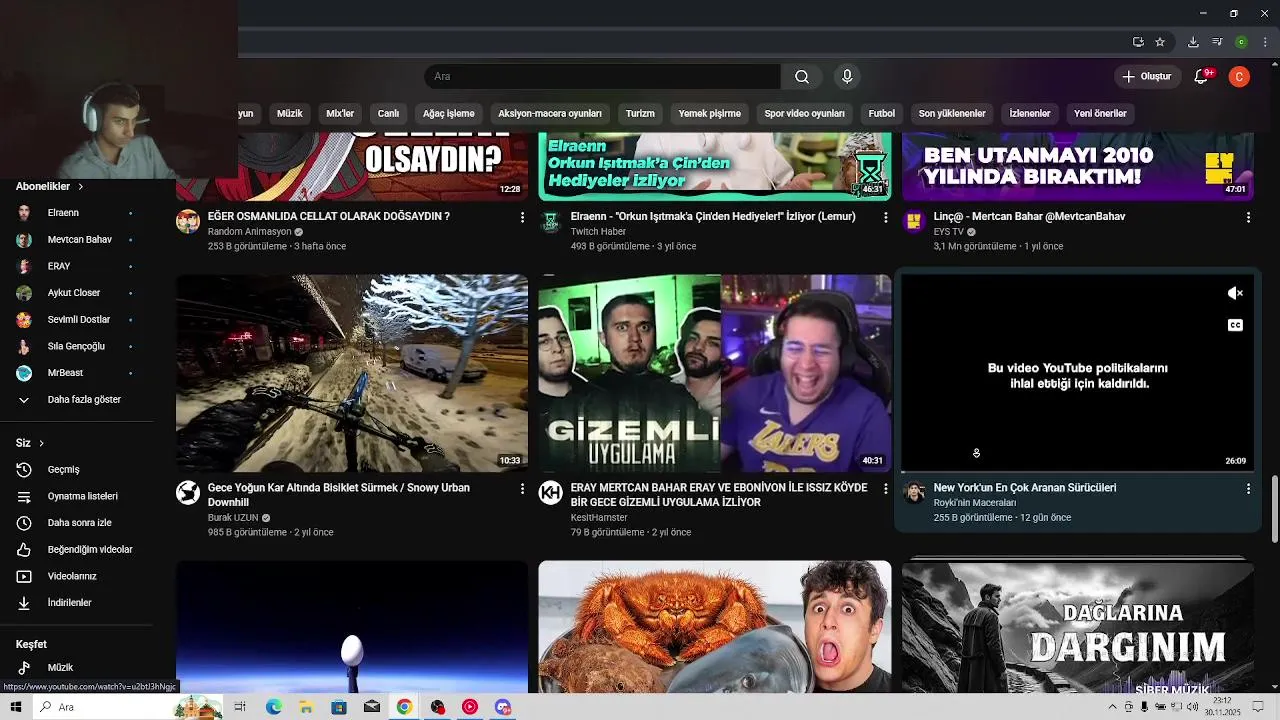This screenshot has height=720, width=1280.
Task: Unmute the preview video speaker icon
Action: click(x=1235, y=293)
